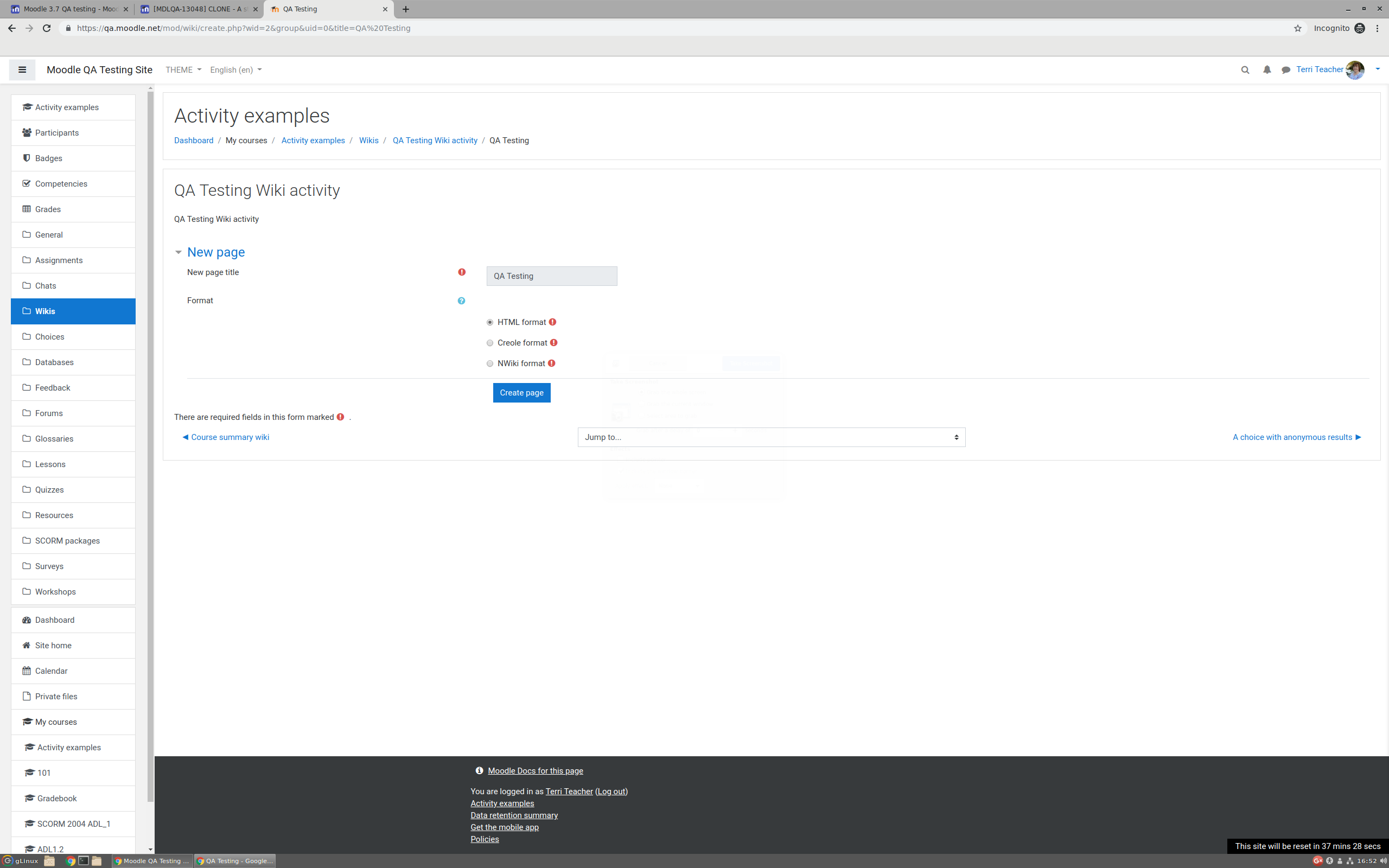The image size is (1389, 868).
Task: Open the terminal from taskbar icon
Action: click(x=84, y=860)
